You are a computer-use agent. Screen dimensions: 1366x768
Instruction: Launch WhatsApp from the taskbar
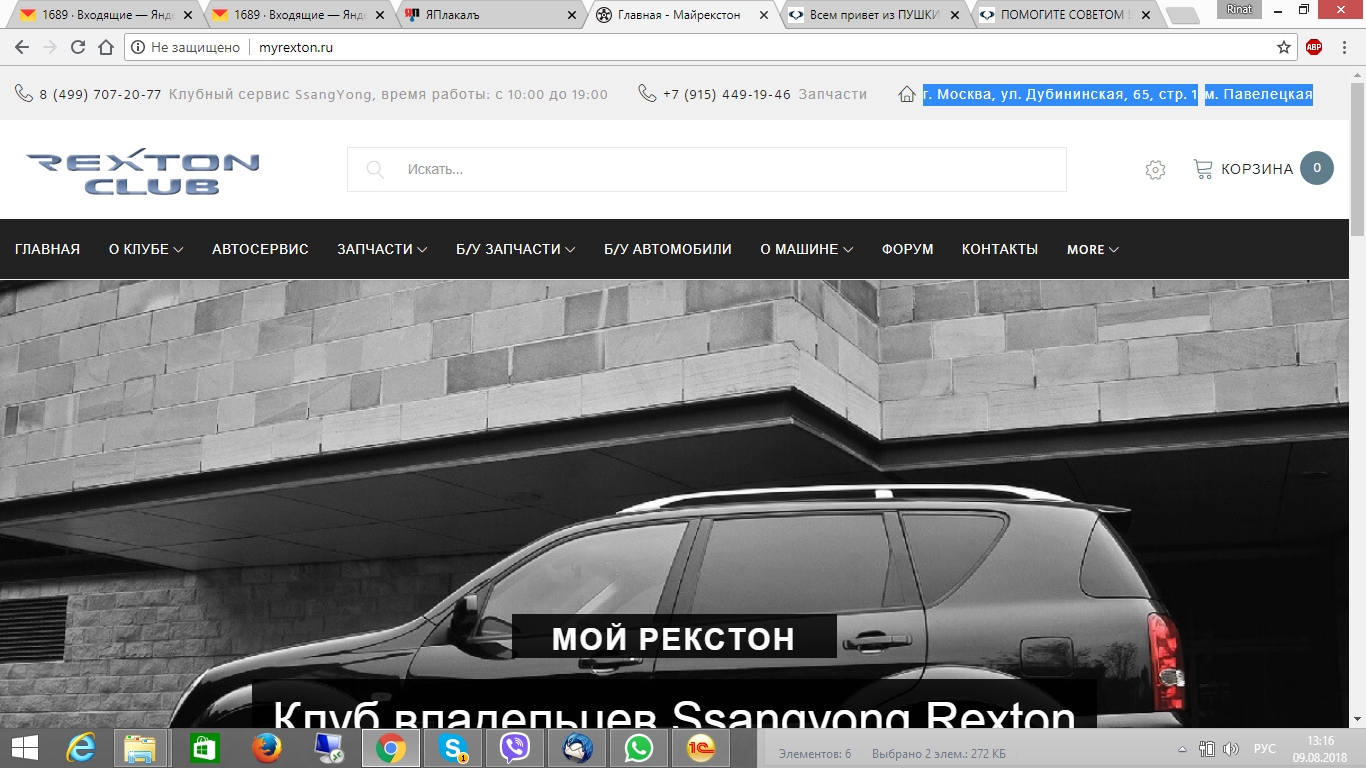coord(638,747)
